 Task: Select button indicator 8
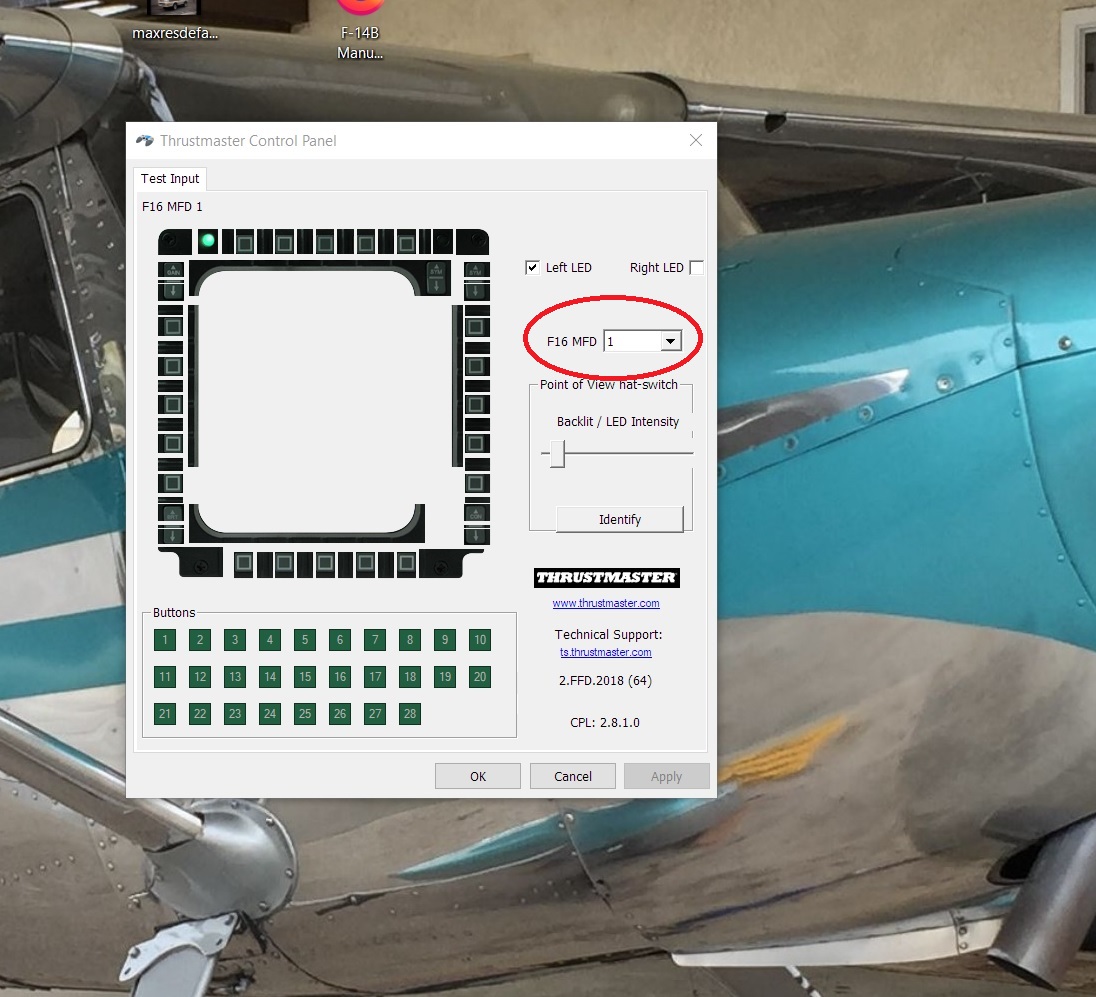point(410,639)
